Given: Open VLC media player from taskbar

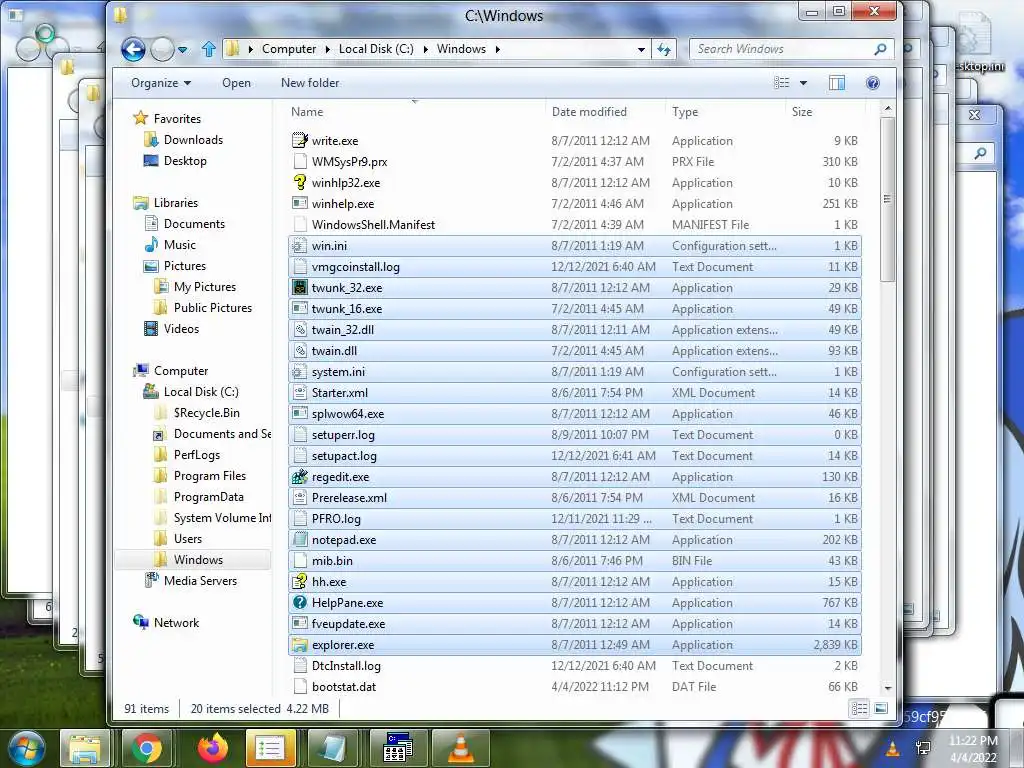Looking at the screenshot, I should tap(461, 748).
